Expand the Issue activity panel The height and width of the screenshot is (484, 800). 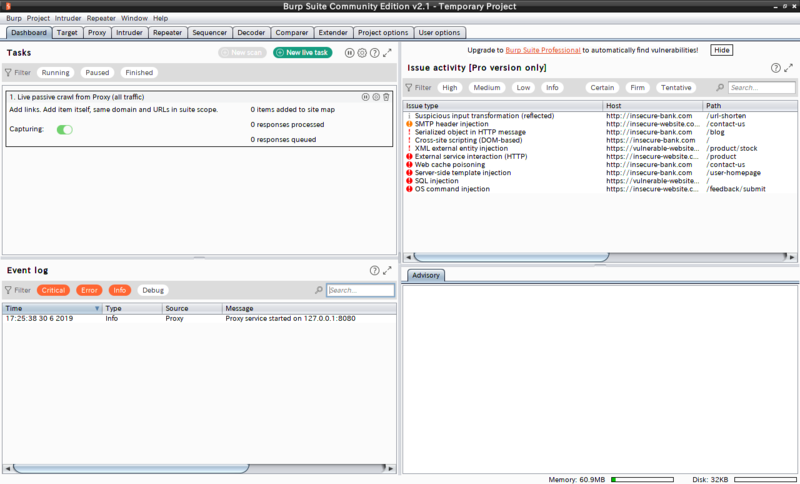(x=789, y=68)
